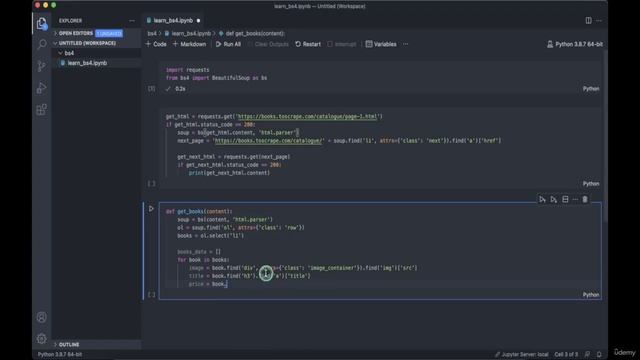This screenshot has height=360, width=640.
Task: Open the Extensions view
Action: click(x=42, y=109)
